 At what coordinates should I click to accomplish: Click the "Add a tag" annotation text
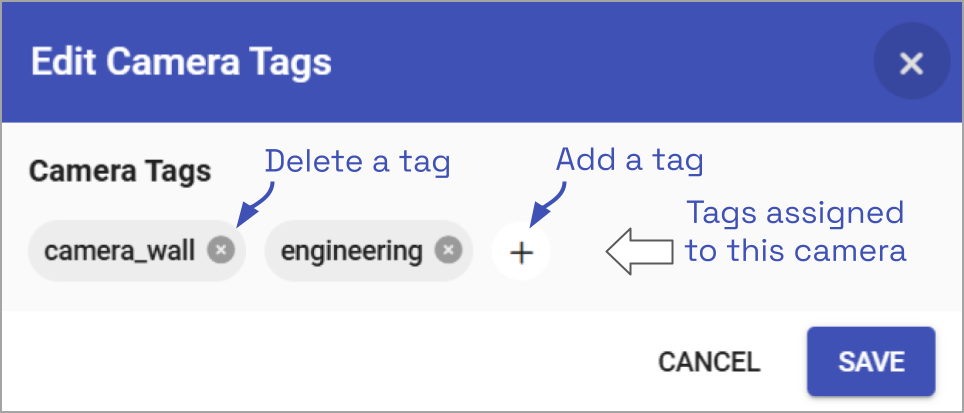coord(629,159)
